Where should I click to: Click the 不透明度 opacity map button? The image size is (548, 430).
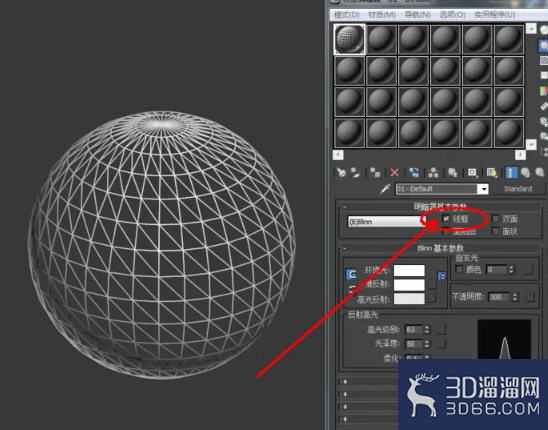pos(530,297)
